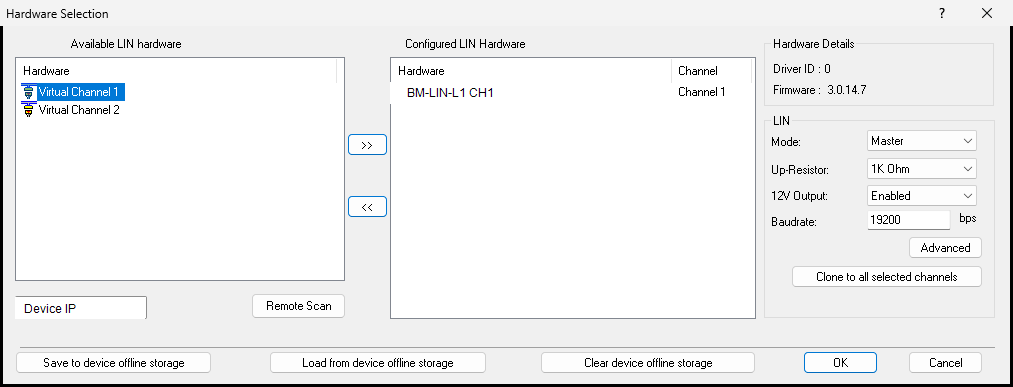Expand the 12V Output dropdown
This screenshot has height=387, width=1013.
[921, 195]
